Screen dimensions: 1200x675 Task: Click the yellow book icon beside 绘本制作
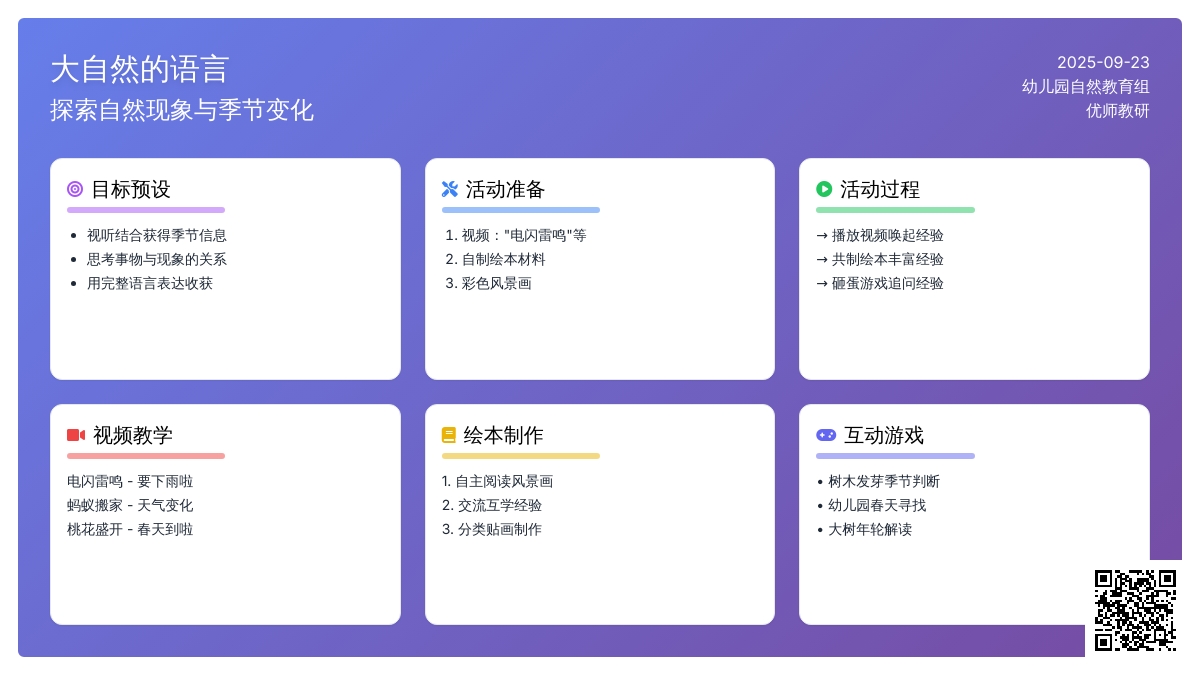tap(449, 435)
